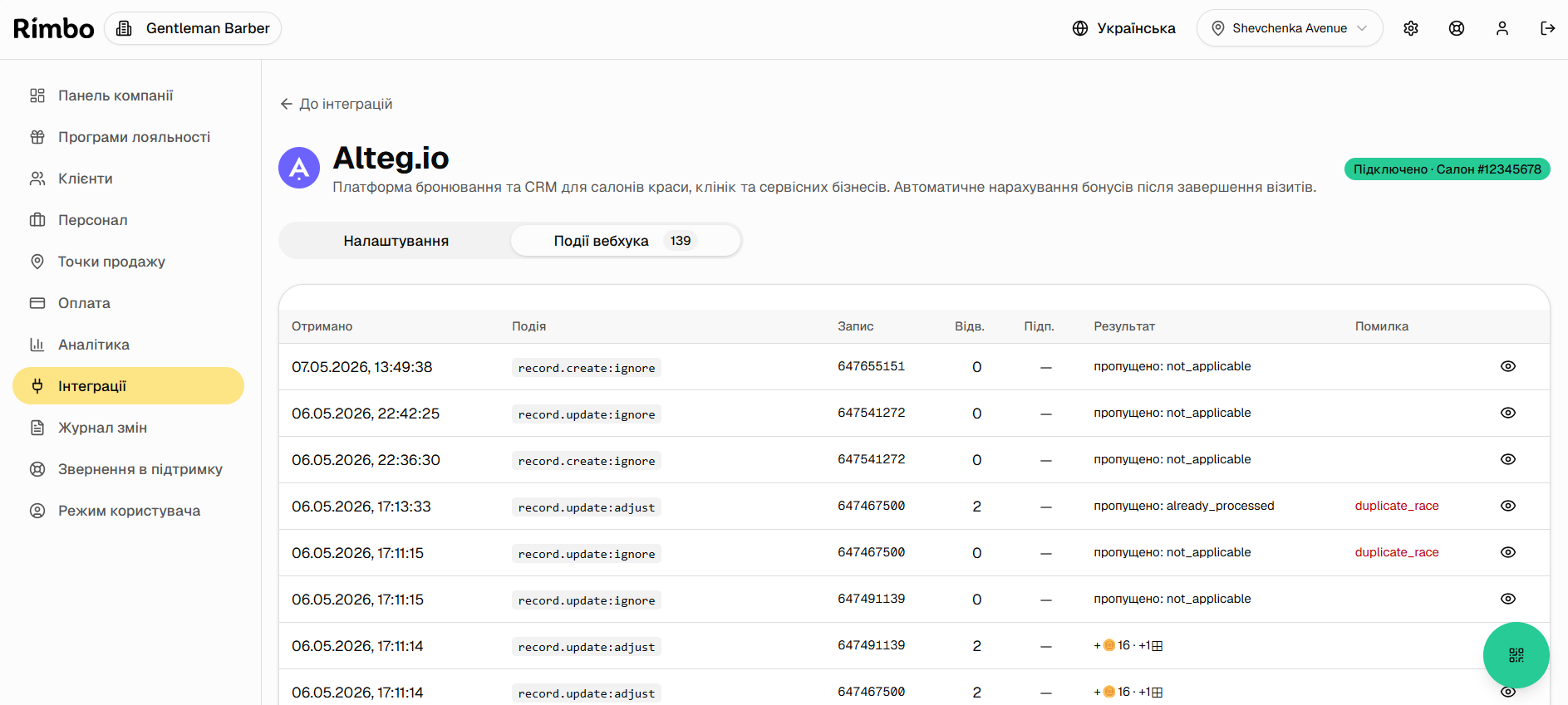Click the 06.05.2026, 22:42:25 timestamp
The height and width of the screenshot is (705, 1568).
(x=366, y=414)
